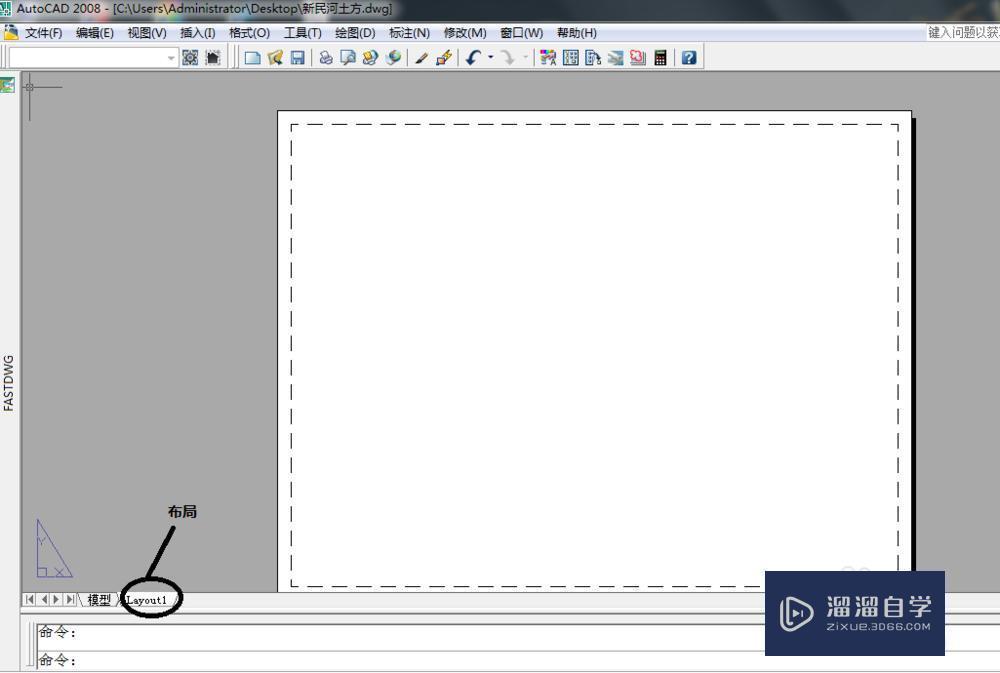Go to next layout tab arrow
This screenshot has height=673, width=1000.
(56, 600)
